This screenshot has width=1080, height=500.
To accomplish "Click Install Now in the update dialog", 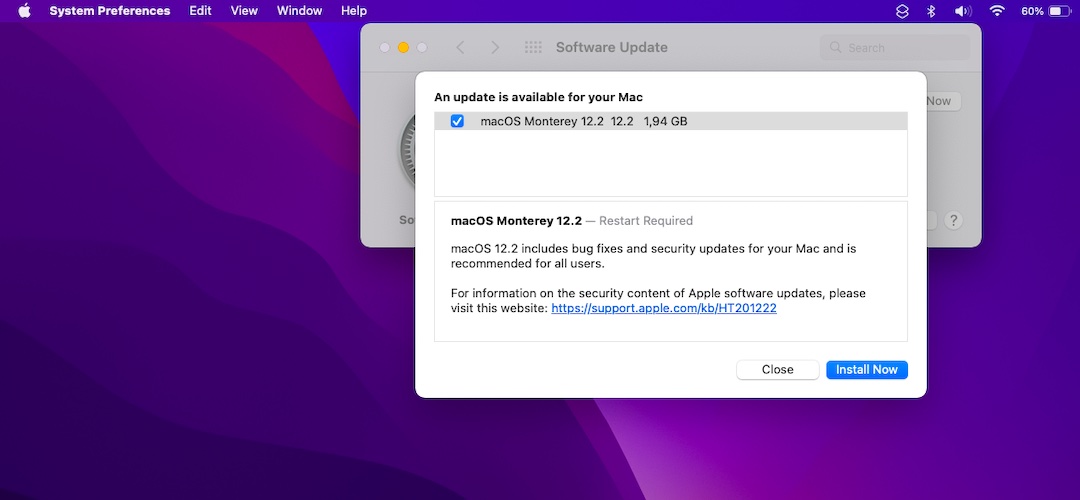I will point(866,370).
